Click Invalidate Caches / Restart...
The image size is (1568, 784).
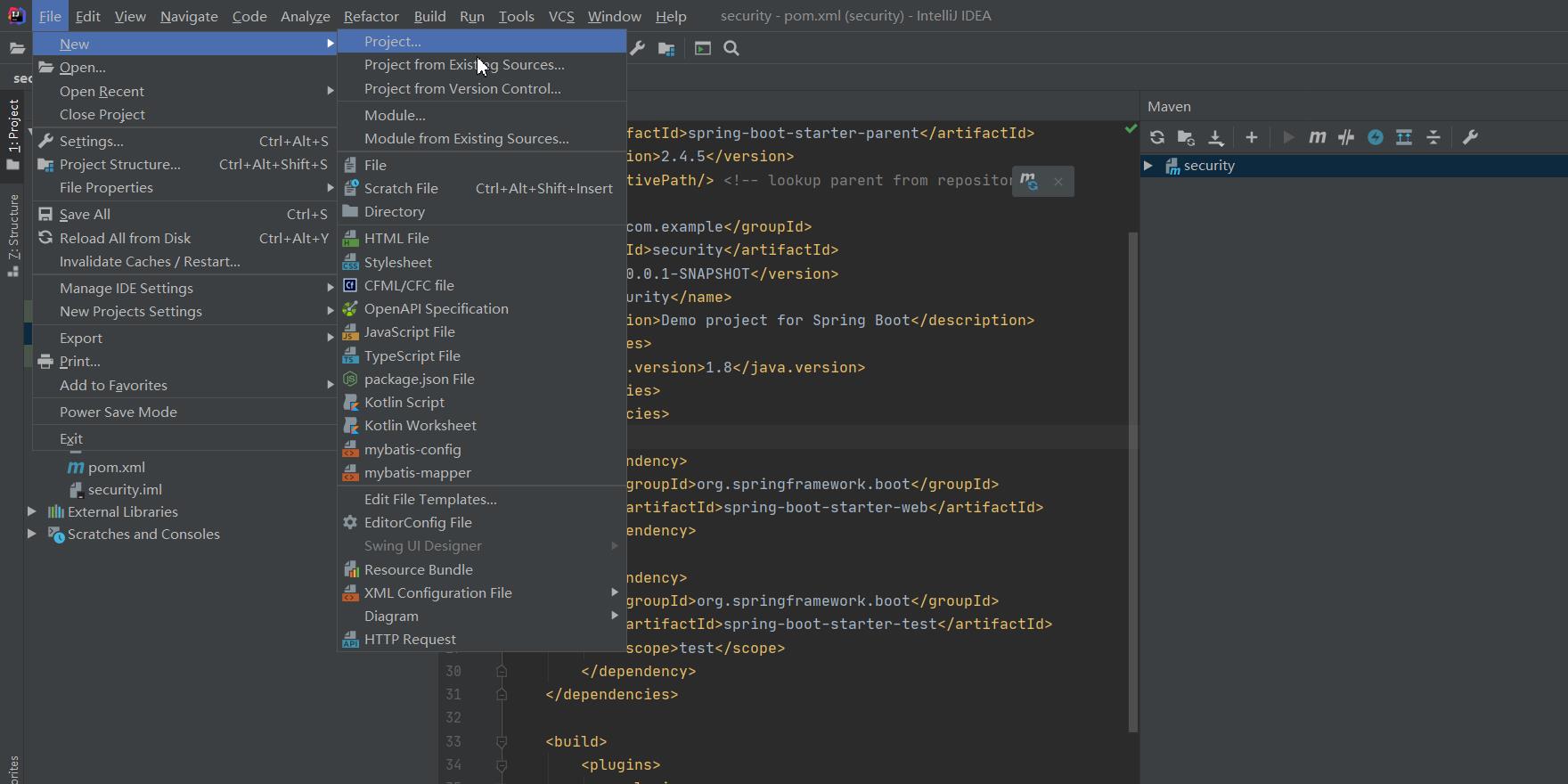click(x=185, y=261)
